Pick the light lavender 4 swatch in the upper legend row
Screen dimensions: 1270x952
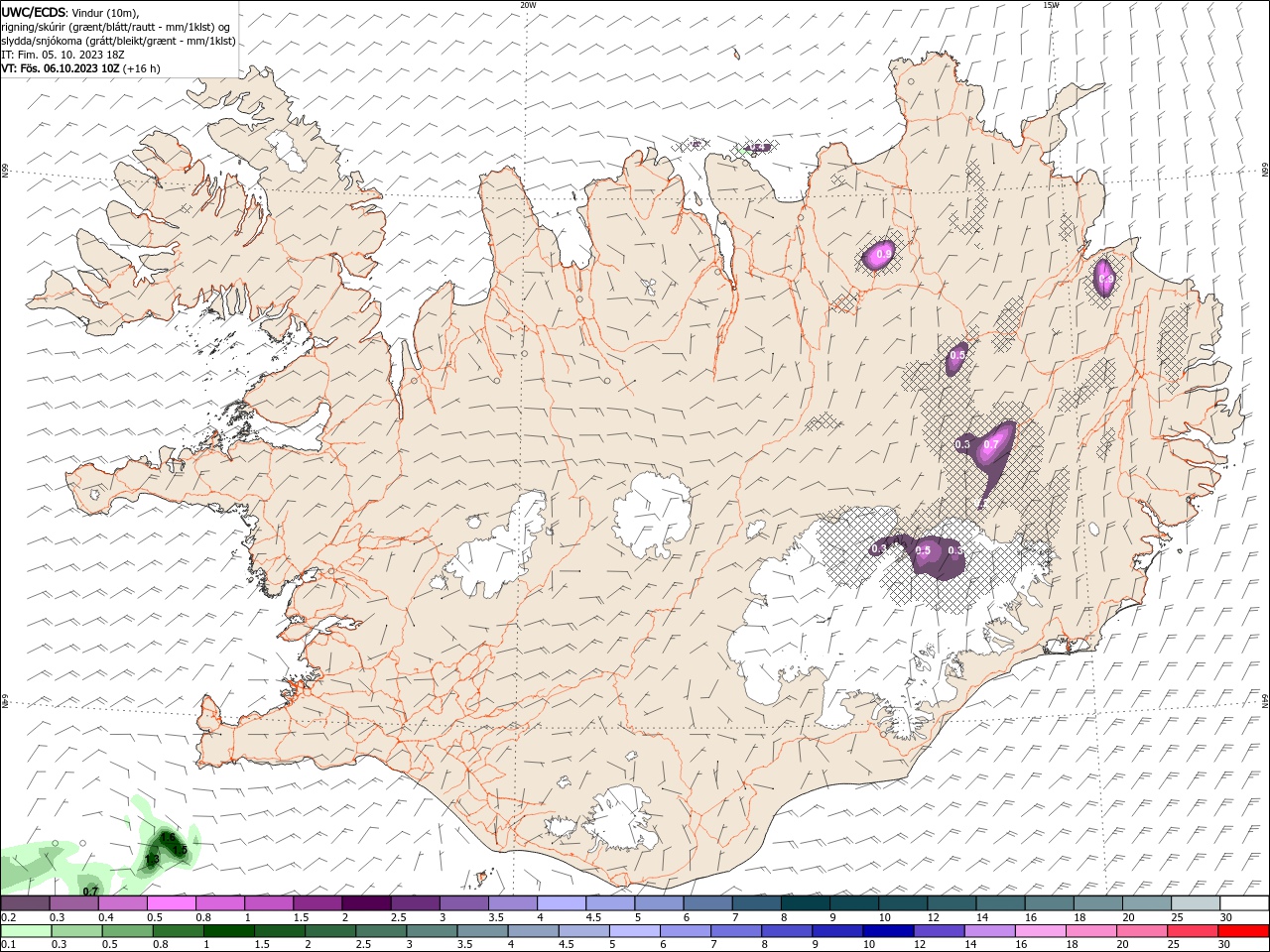[560, 903]
